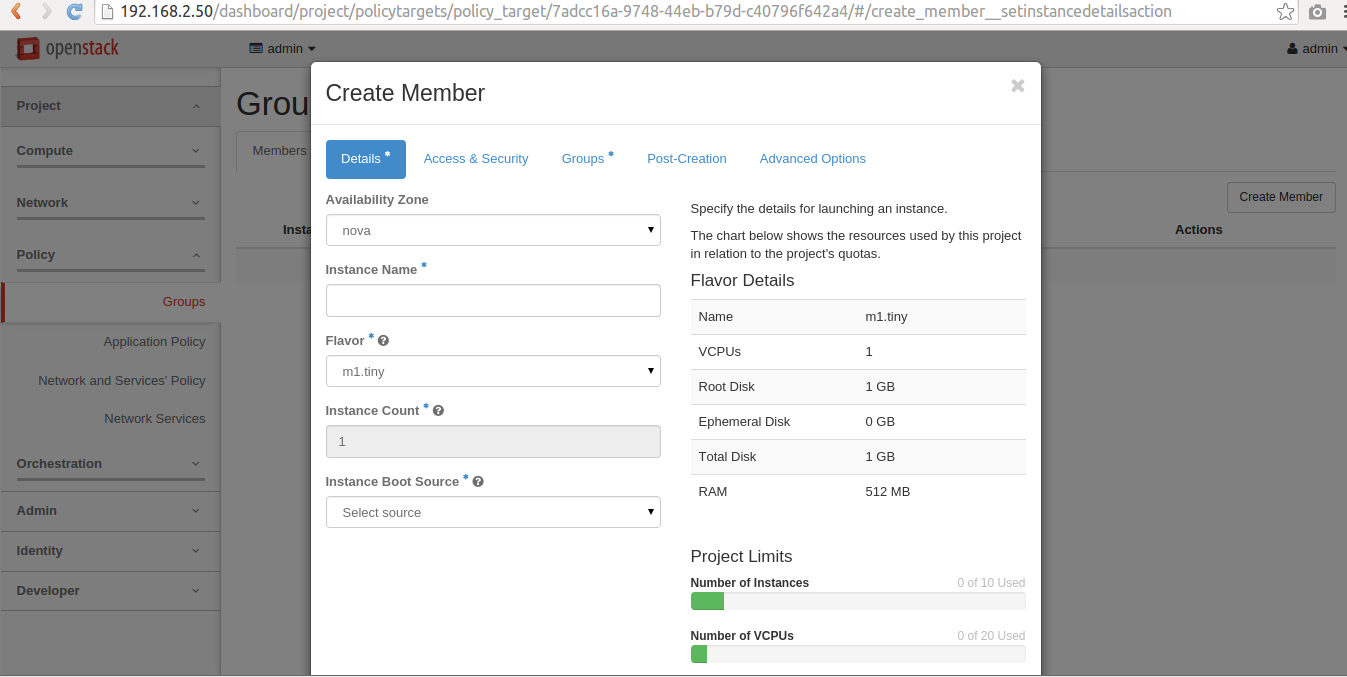Click the browser back arrow
This screenshot has height=677, width=1347.
pos(16,12)
